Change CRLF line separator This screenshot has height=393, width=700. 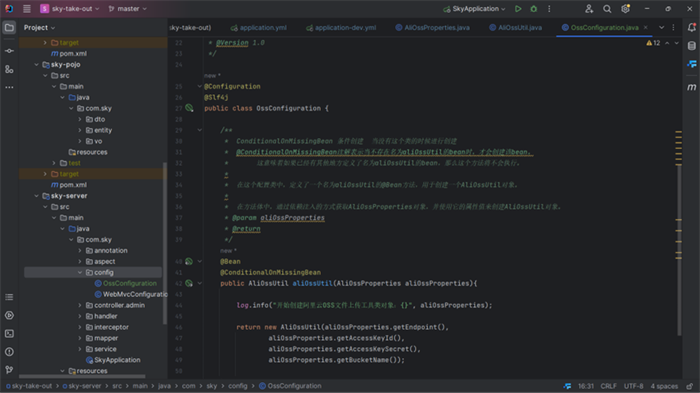tap(608, 386)
